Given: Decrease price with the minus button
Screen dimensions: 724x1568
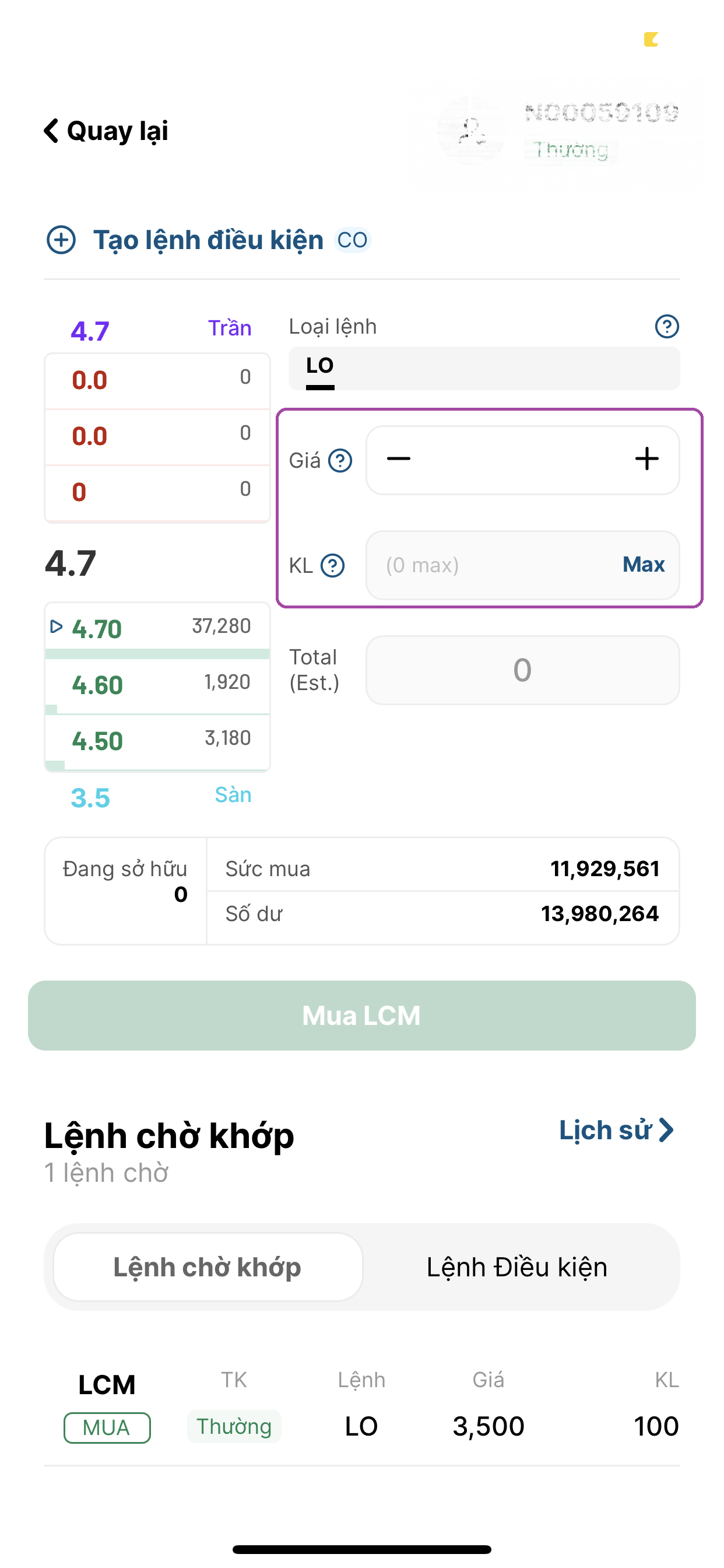Looking at the screenshot, I should (399, 460).
